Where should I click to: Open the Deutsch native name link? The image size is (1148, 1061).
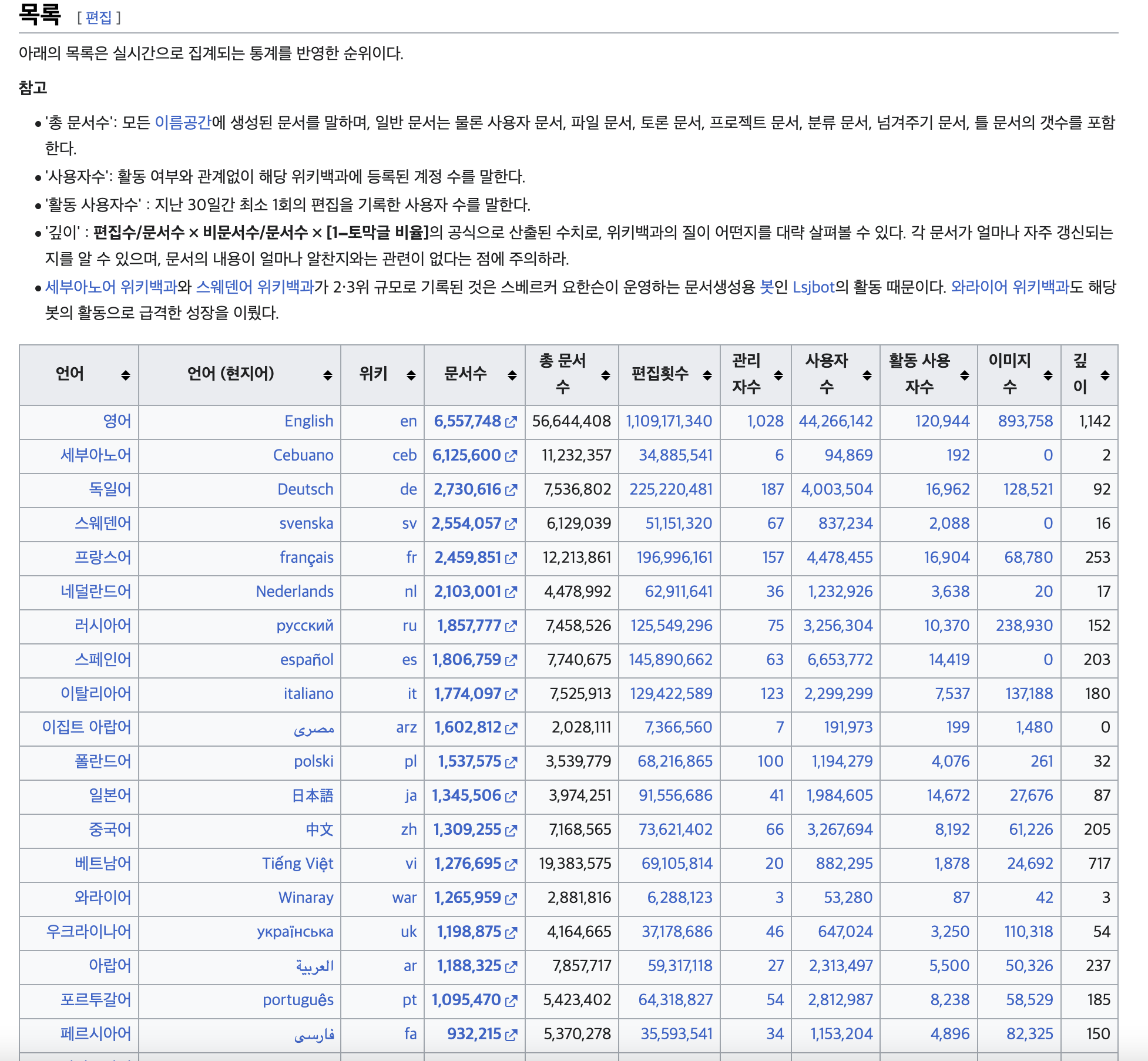[305, 489]
